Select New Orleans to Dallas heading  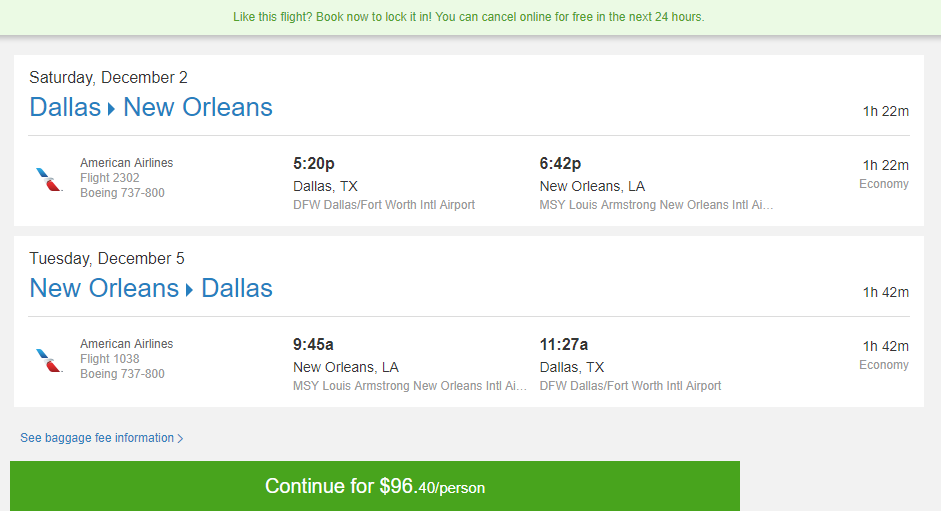coord(151,289)
